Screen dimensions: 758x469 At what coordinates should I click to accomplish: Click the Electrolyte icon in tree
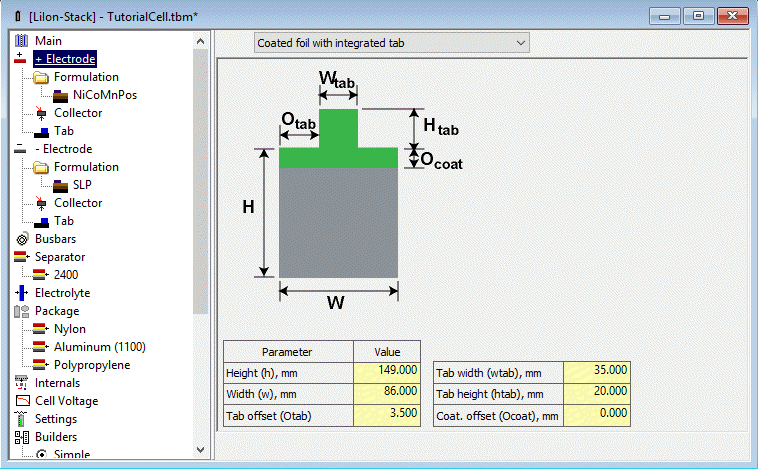pos(21,293)
